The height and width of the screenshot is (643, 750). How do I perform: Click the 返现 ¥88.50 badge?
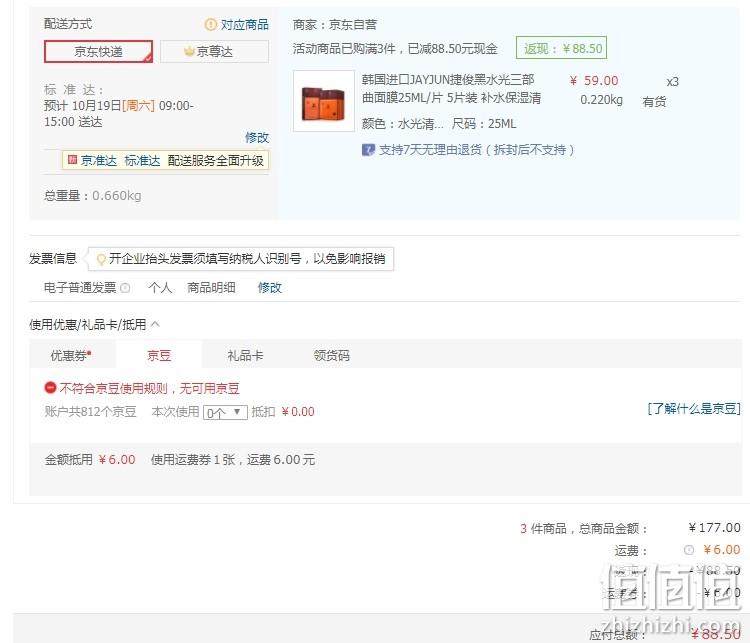[x=562, y=48]
